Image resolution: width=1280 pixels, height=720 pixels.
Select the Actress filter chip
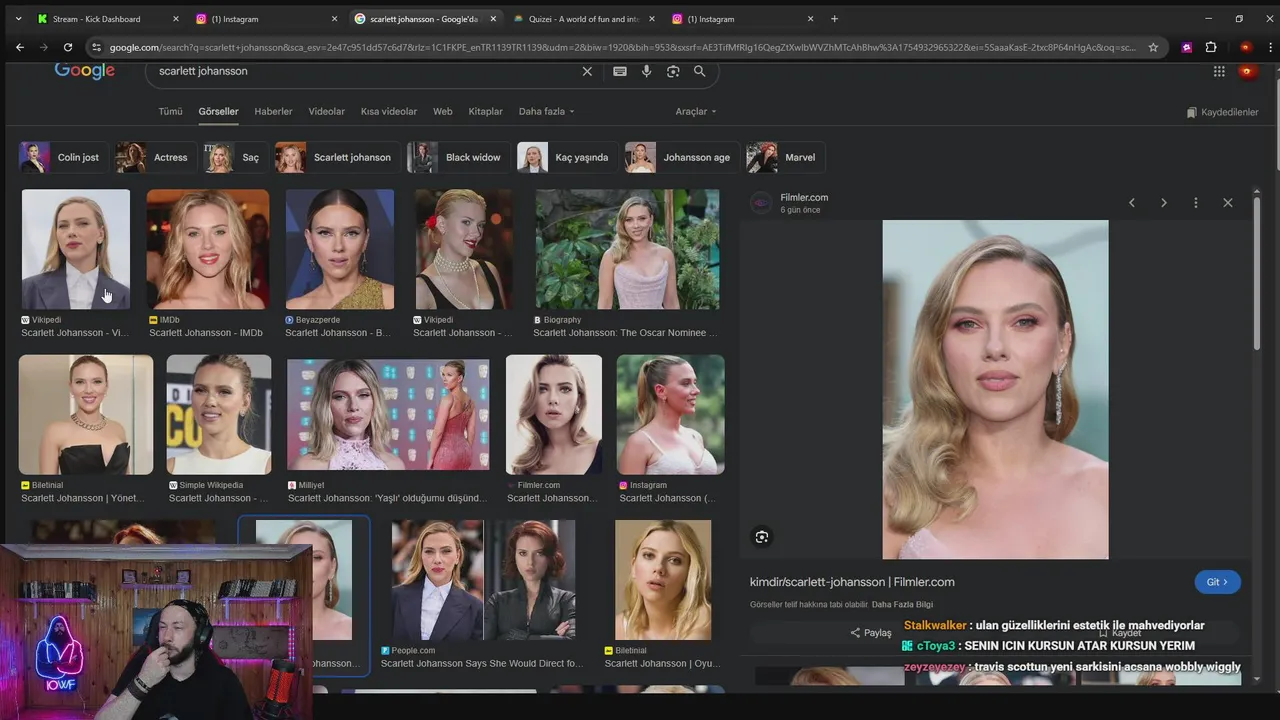tap(155, 157)
